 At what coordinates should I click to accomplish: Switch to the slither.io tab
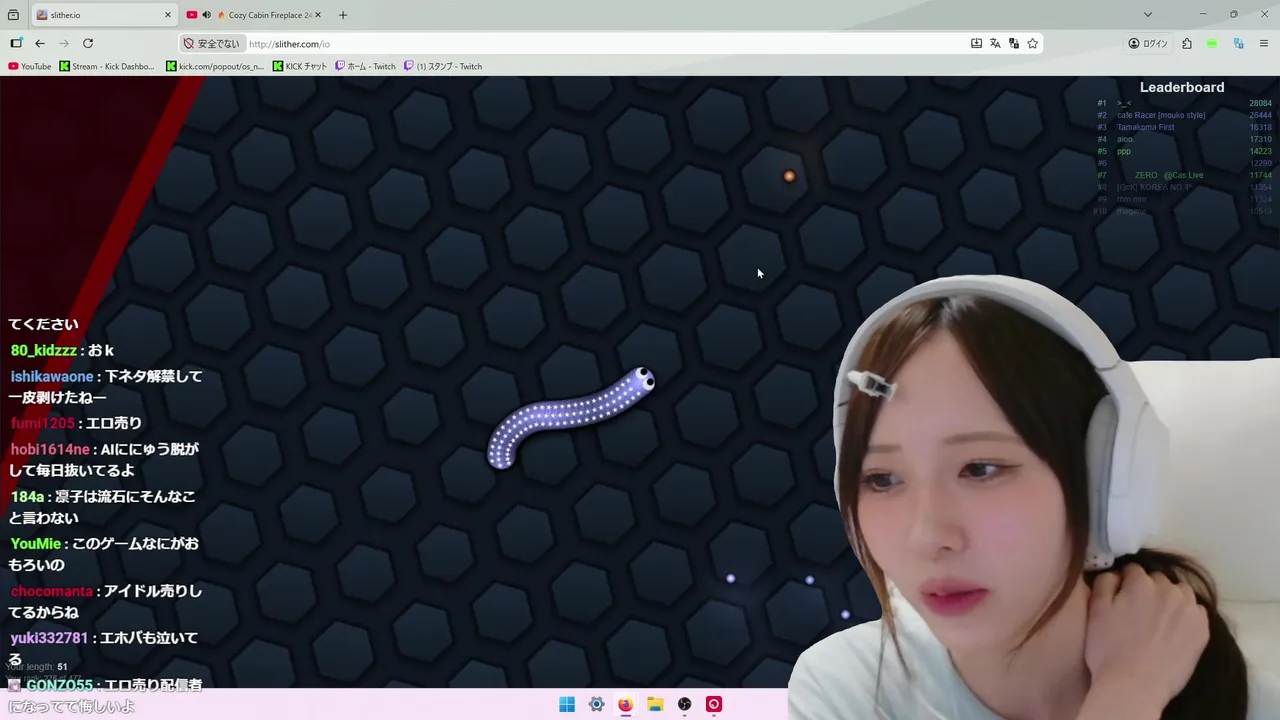pos(103,15)
